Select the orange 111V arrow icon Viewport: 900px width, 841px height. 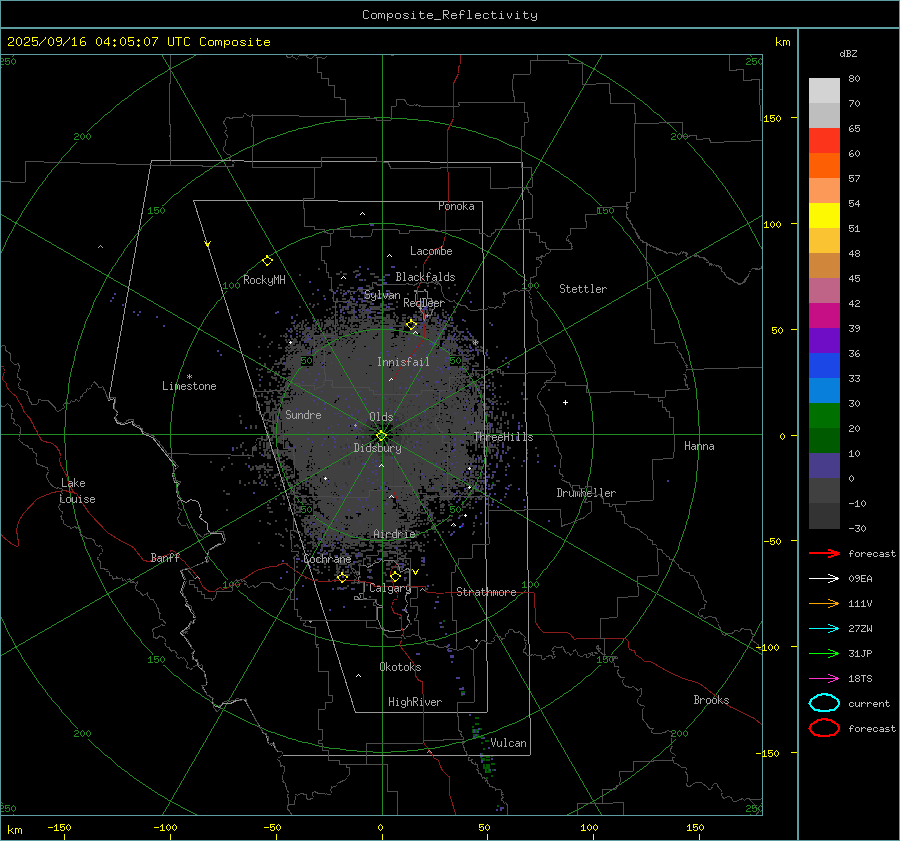point(824,603)
